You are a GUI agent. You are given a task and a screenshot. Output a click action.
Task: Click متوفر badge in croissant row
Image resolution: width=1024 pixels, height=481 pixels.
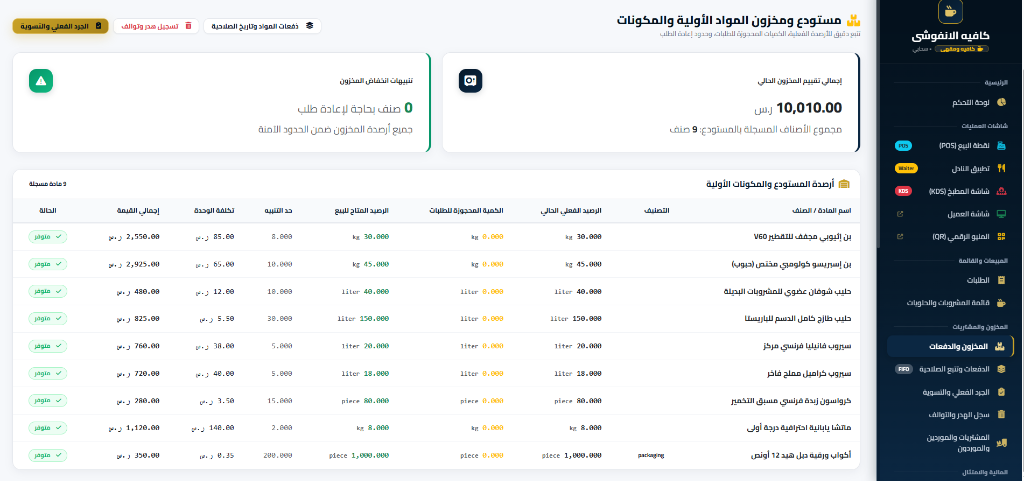coord(48,401)
